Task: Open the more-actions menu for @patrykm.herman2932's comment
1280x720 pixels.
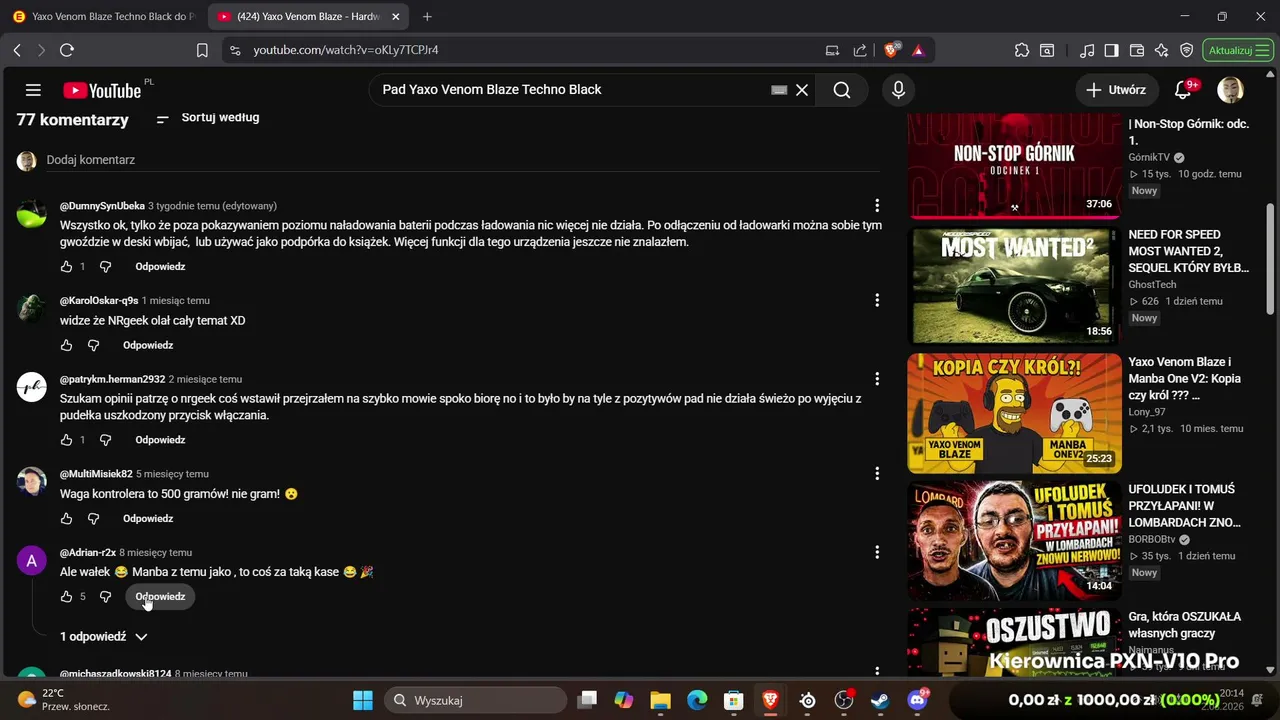Action: coord(877,379)
